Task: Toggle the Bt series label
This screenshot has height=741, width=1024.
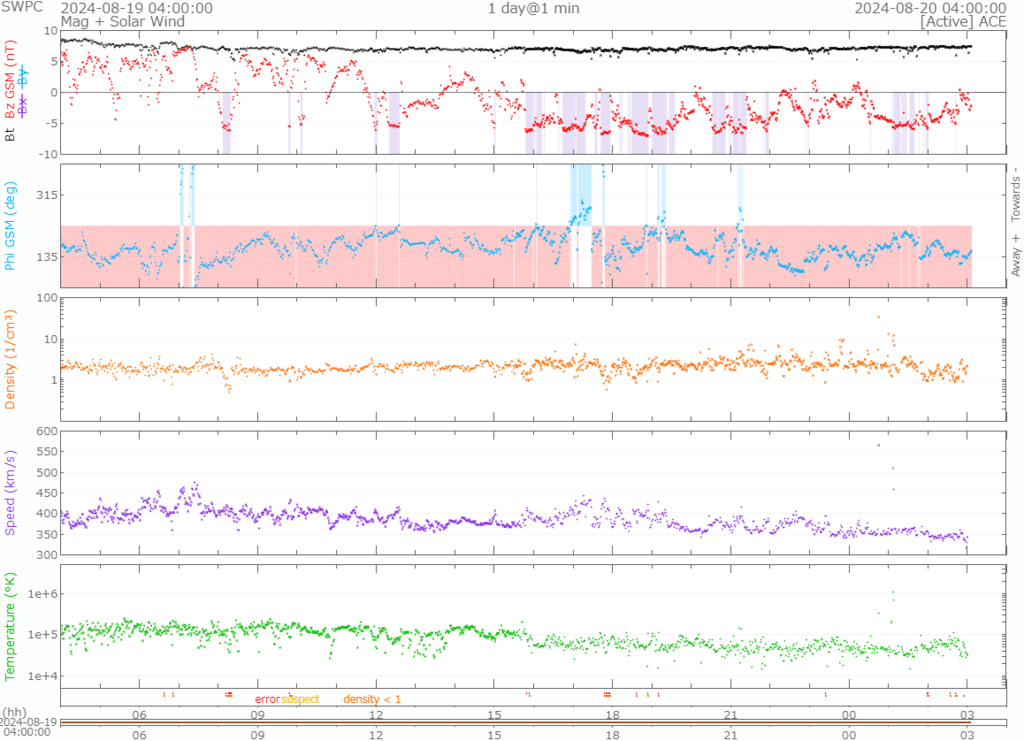Action: 11,133
